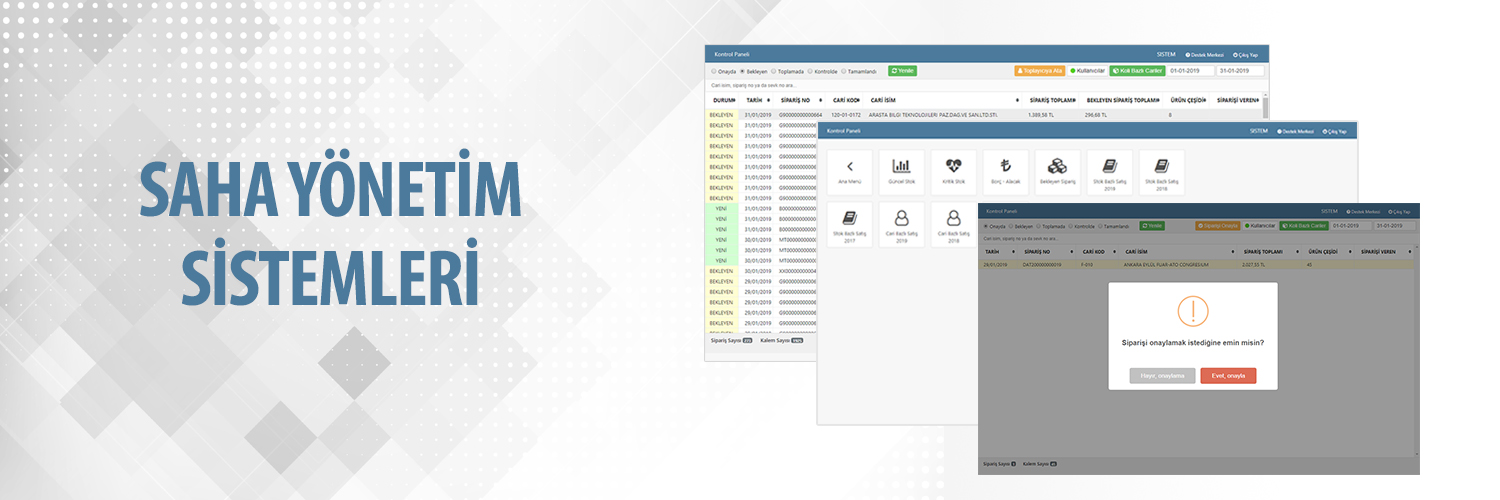
Task: Open the Stok Bazlı Satış 2017 tile
Action: point(850,224)
